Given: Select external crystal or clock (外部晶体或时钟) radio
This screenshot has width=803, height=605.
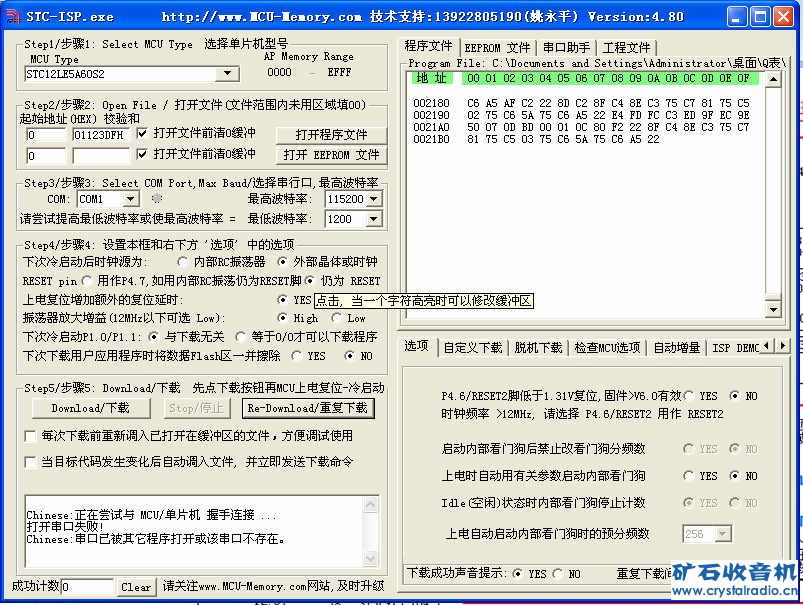Looking at the screenshot, I should point(282,262).
